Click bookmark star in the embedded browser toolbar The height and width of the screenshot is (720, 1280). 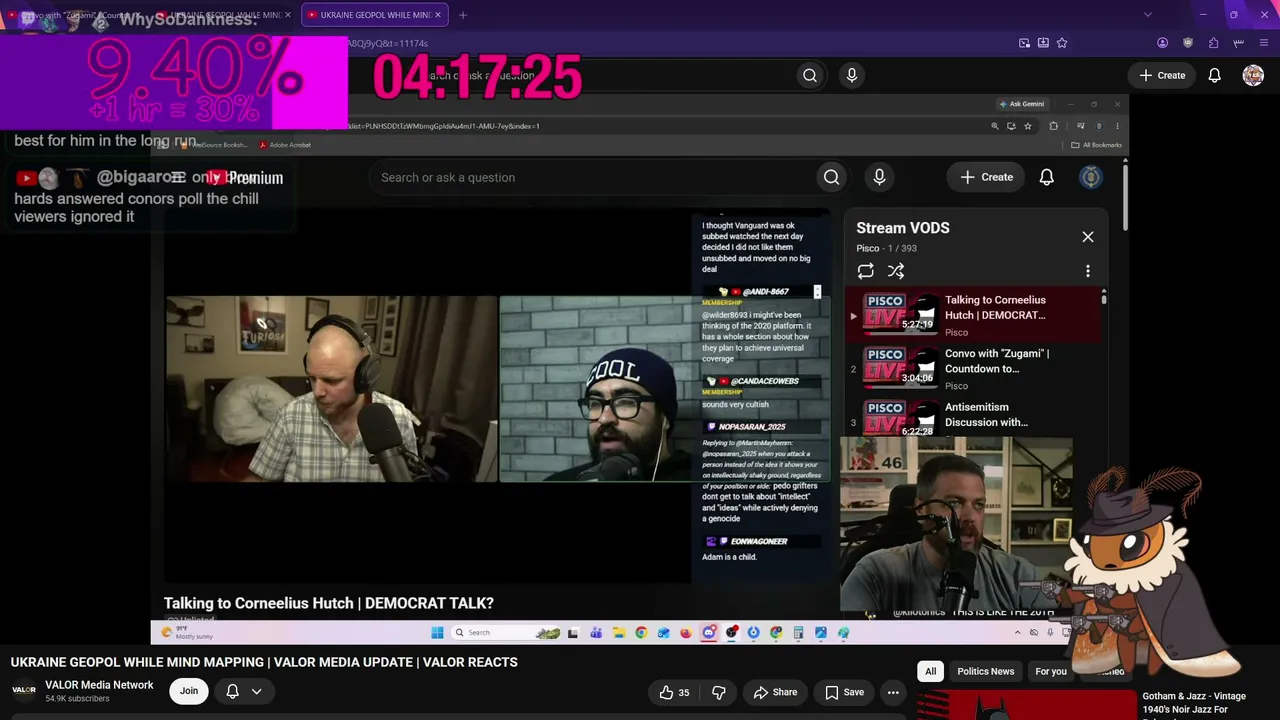(x=1028, y=126)
